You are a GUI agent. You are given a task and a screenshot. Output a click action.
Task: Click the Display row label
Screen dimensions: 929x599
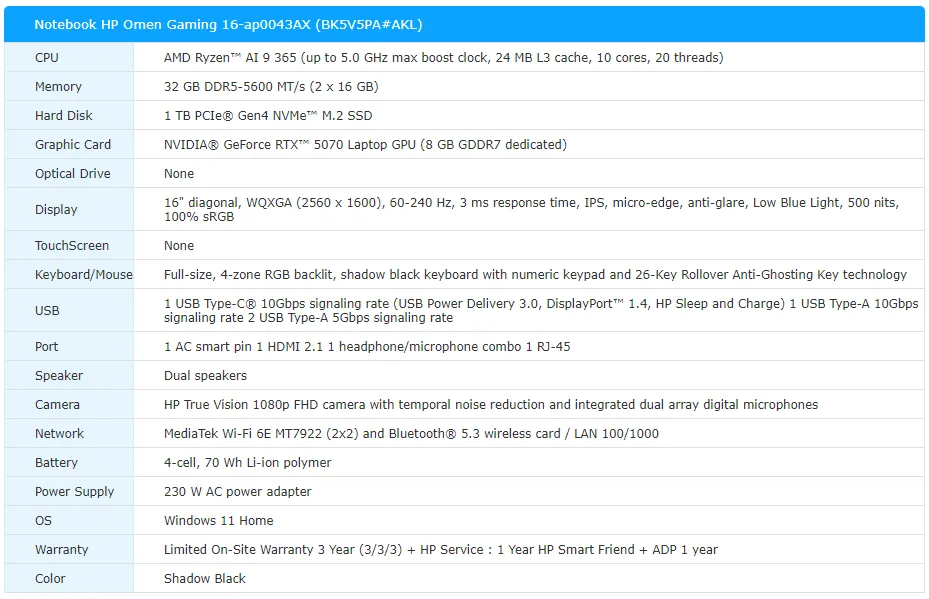click(56, 210)
